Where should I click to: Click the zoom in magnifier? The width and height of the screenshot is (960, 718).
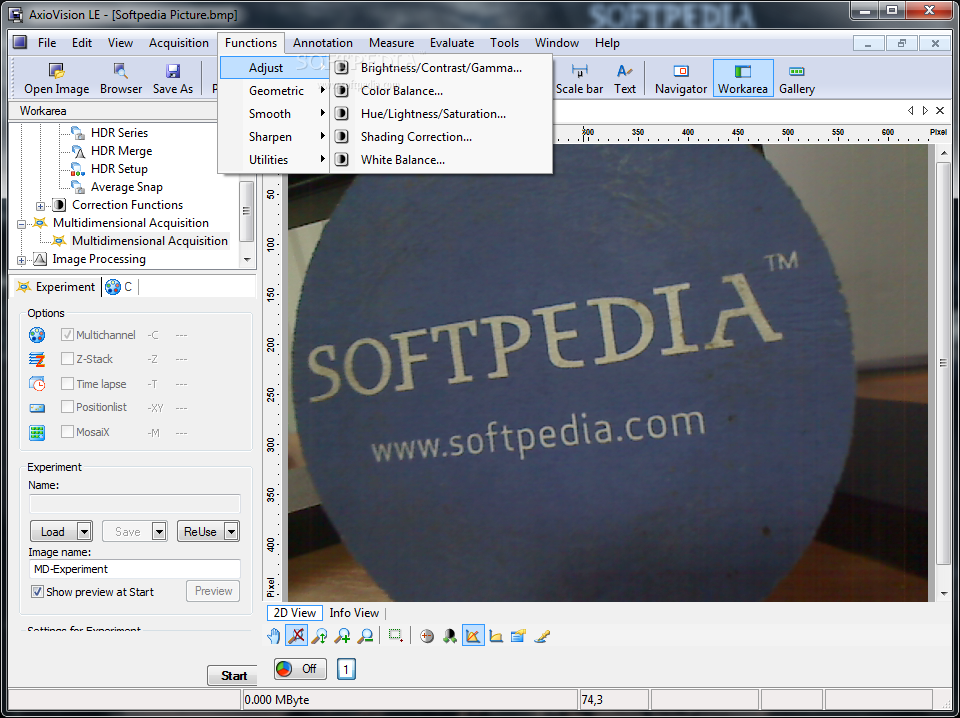tap(342, 637)
